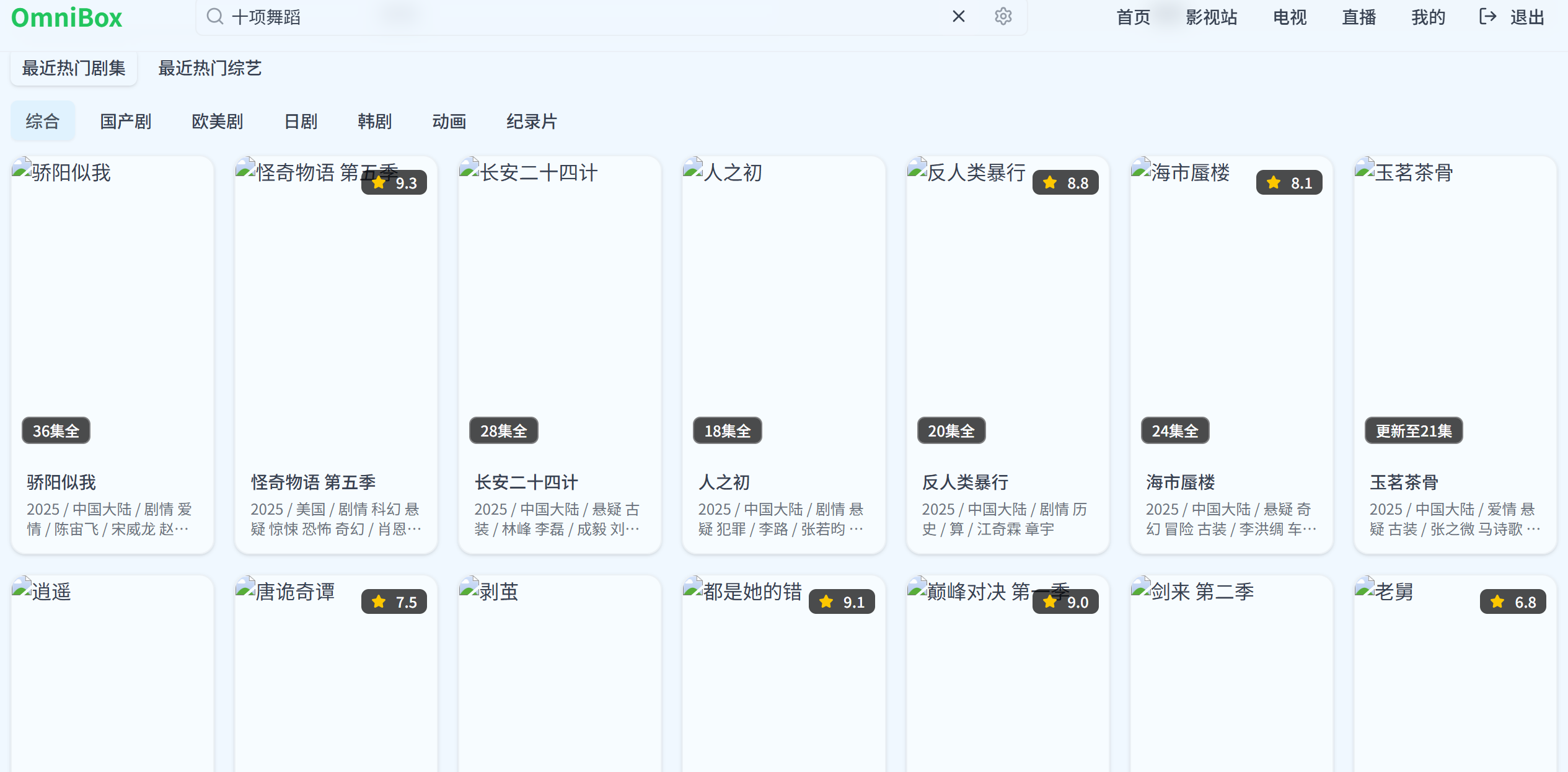The image size is (1568, 772).
Task: Open the settings gear icon
Action: point(1003,16)
